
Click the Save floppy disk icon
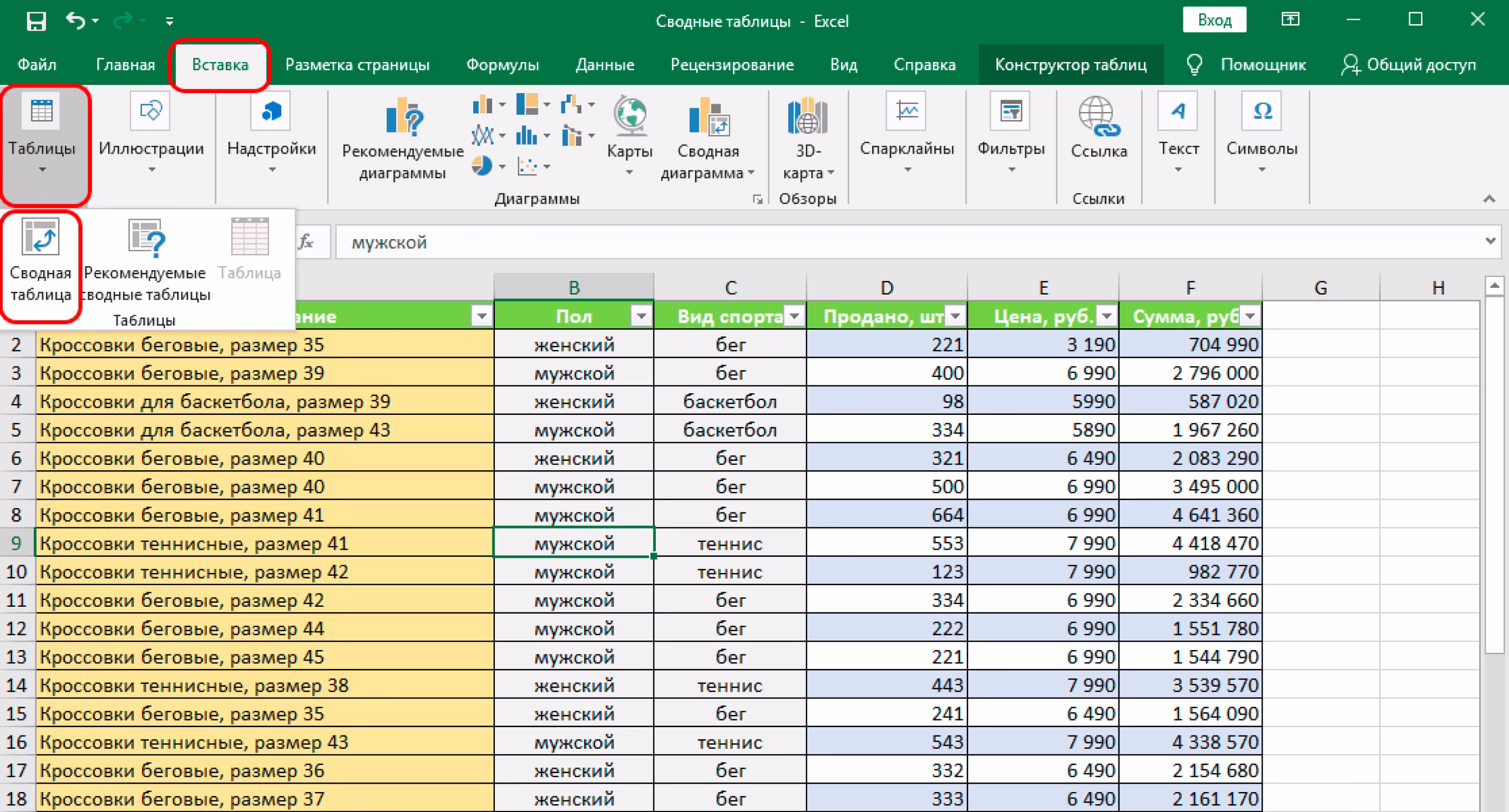36,22
